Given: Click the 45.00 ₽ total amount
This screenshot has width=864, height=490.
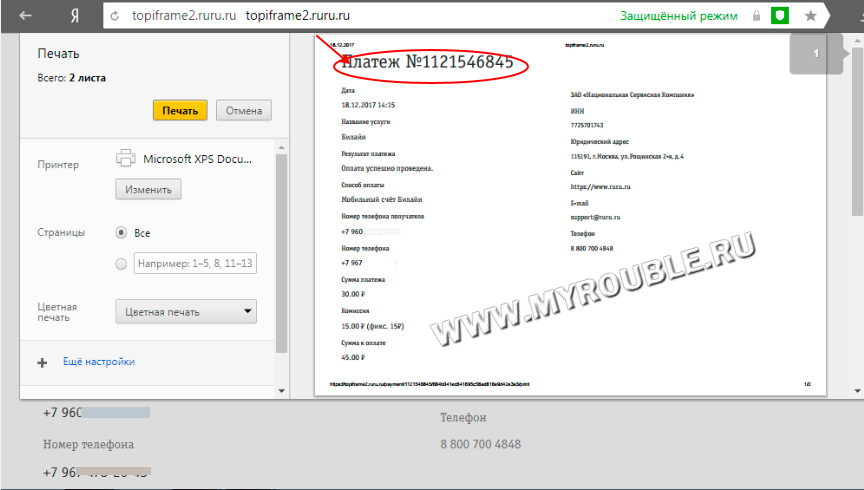Looking at the screenshot, I should pyautogui.click(x=353, y=357).
